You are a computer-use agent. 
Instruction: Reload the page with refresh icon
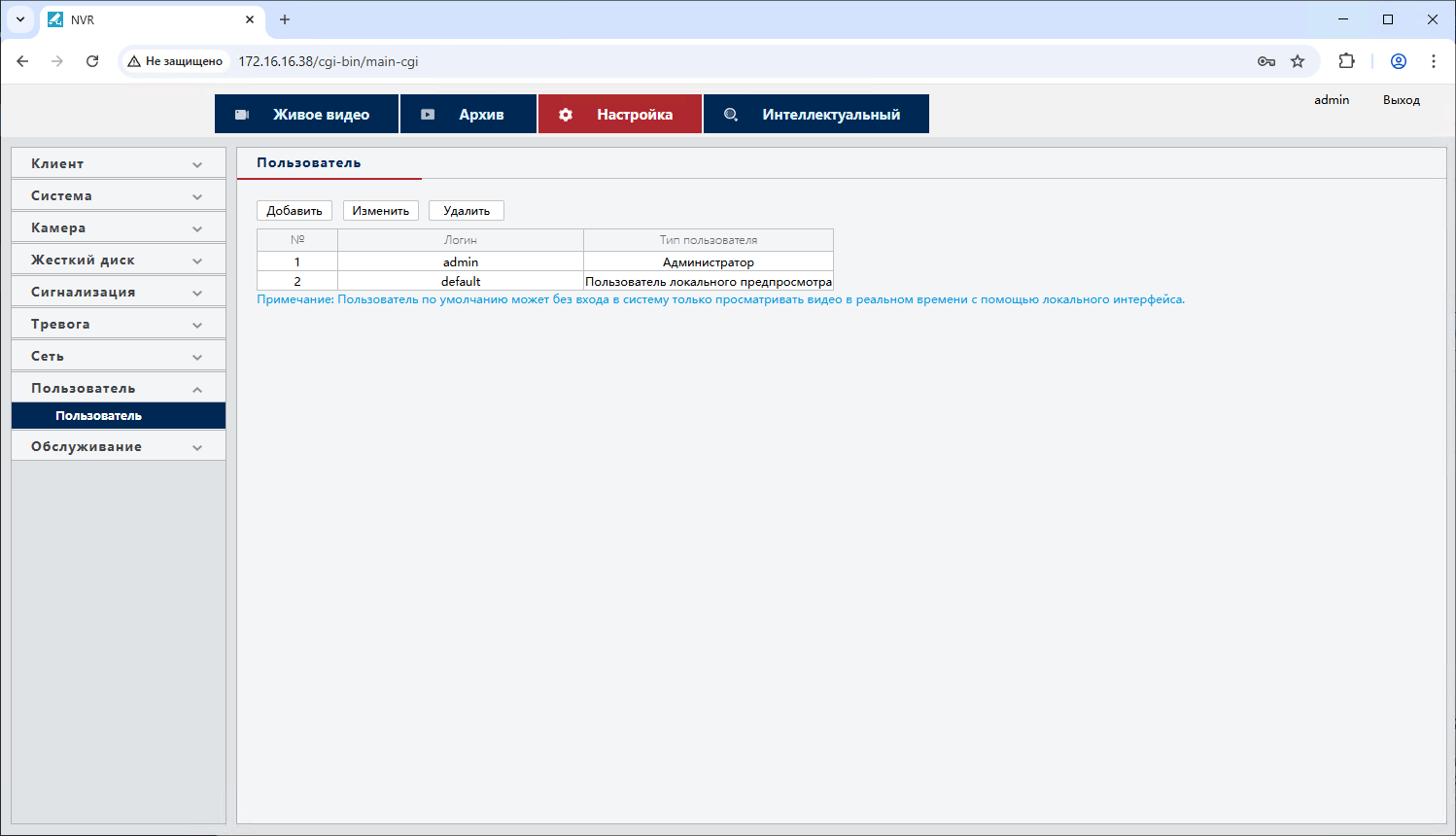tap(92, 61)
